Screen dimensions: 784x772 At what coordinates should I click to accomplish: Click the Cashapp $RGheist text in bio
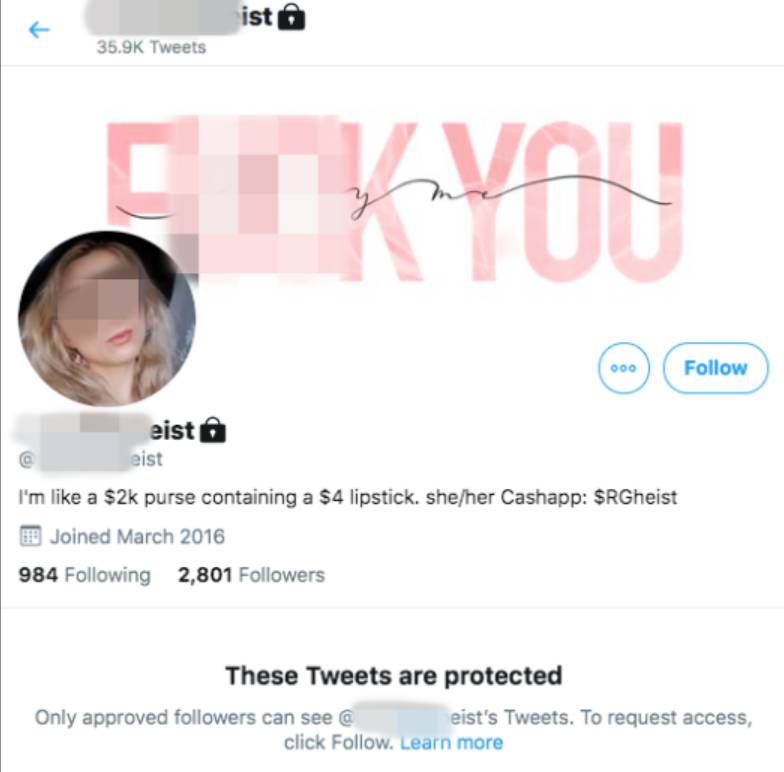[x=589, y=497]
